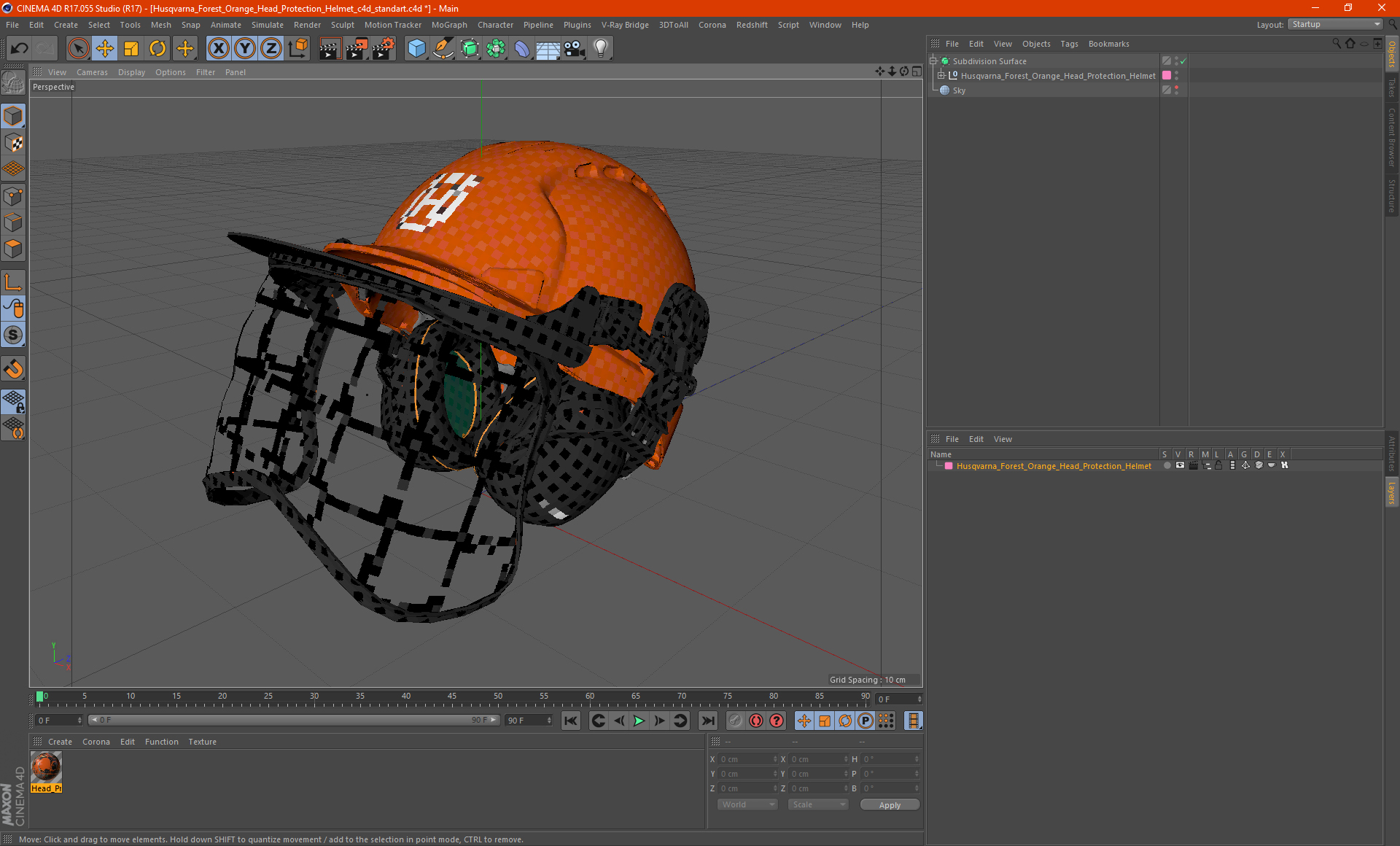Image resolution: width=1400 pixels, height=846 pixels.
Task: Toggle layer View eye for Husqvarna layer
Action: (x=1180, y=465)
